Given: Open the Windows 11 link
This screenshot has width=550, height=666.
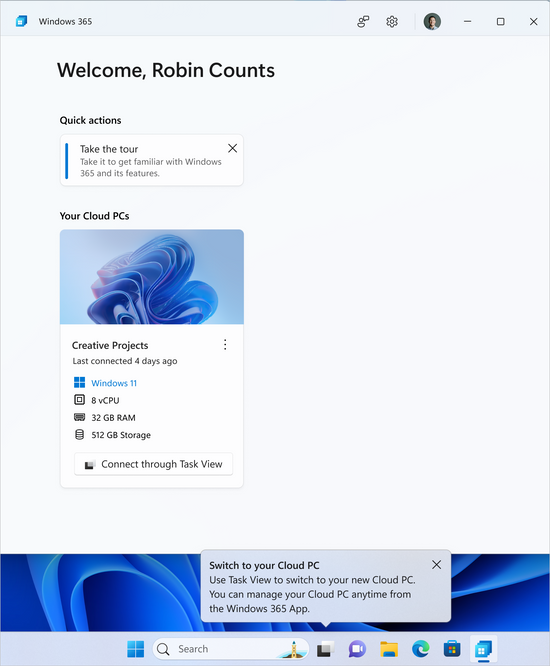Looking at the screenshot, I should coord(114,383).
